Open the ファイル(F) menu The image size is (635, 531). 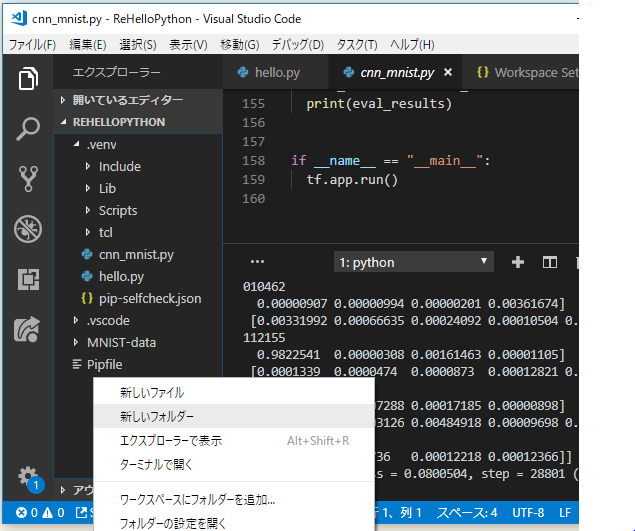[x=32, y=45]
